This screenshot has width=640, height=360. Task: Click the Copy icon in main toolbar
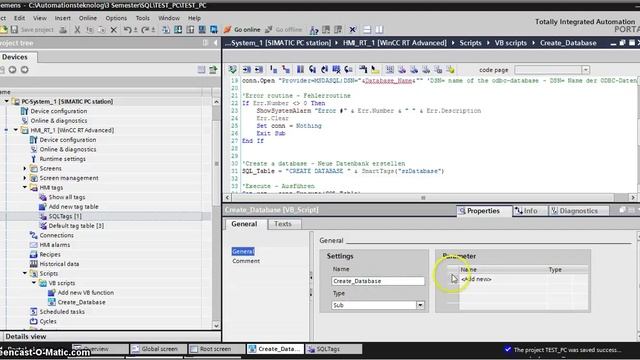[x=90, y=29]
